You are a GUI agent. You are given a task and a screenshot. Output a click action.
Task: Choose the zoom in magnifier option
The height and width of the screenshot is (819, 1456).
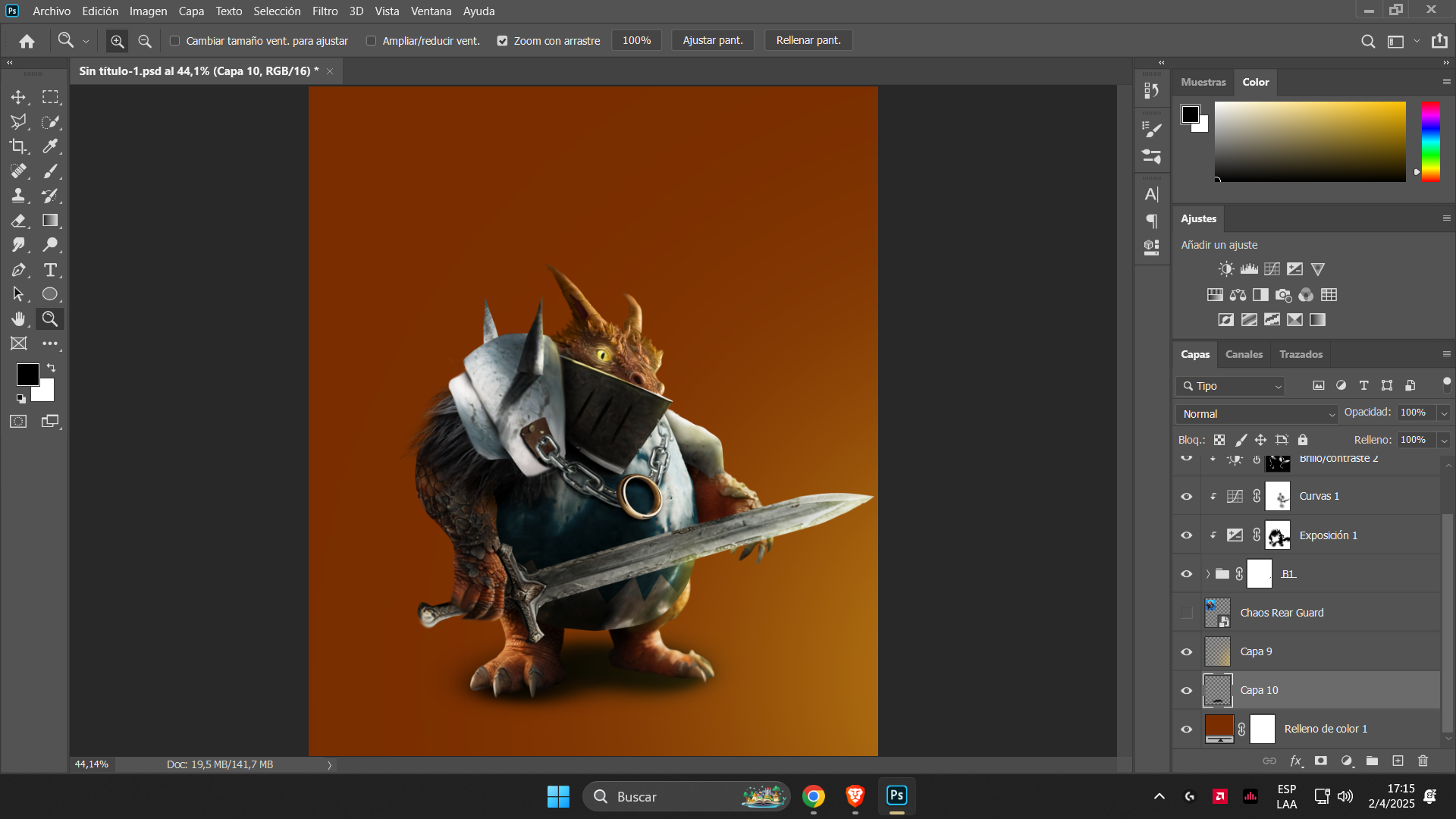117,41
